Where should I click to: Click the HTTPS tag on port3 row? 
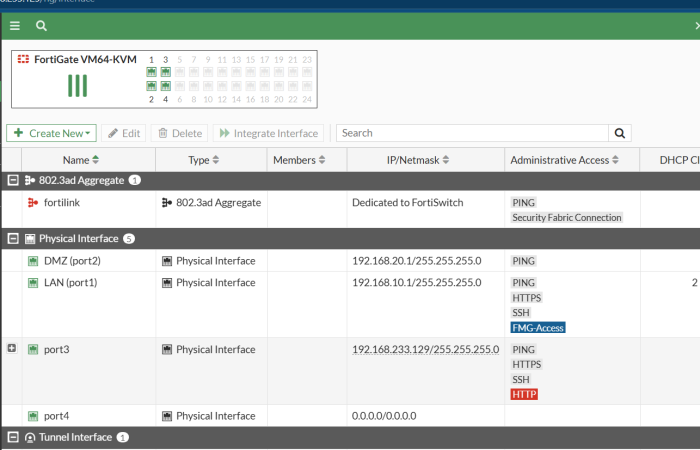tap(527, 364)
